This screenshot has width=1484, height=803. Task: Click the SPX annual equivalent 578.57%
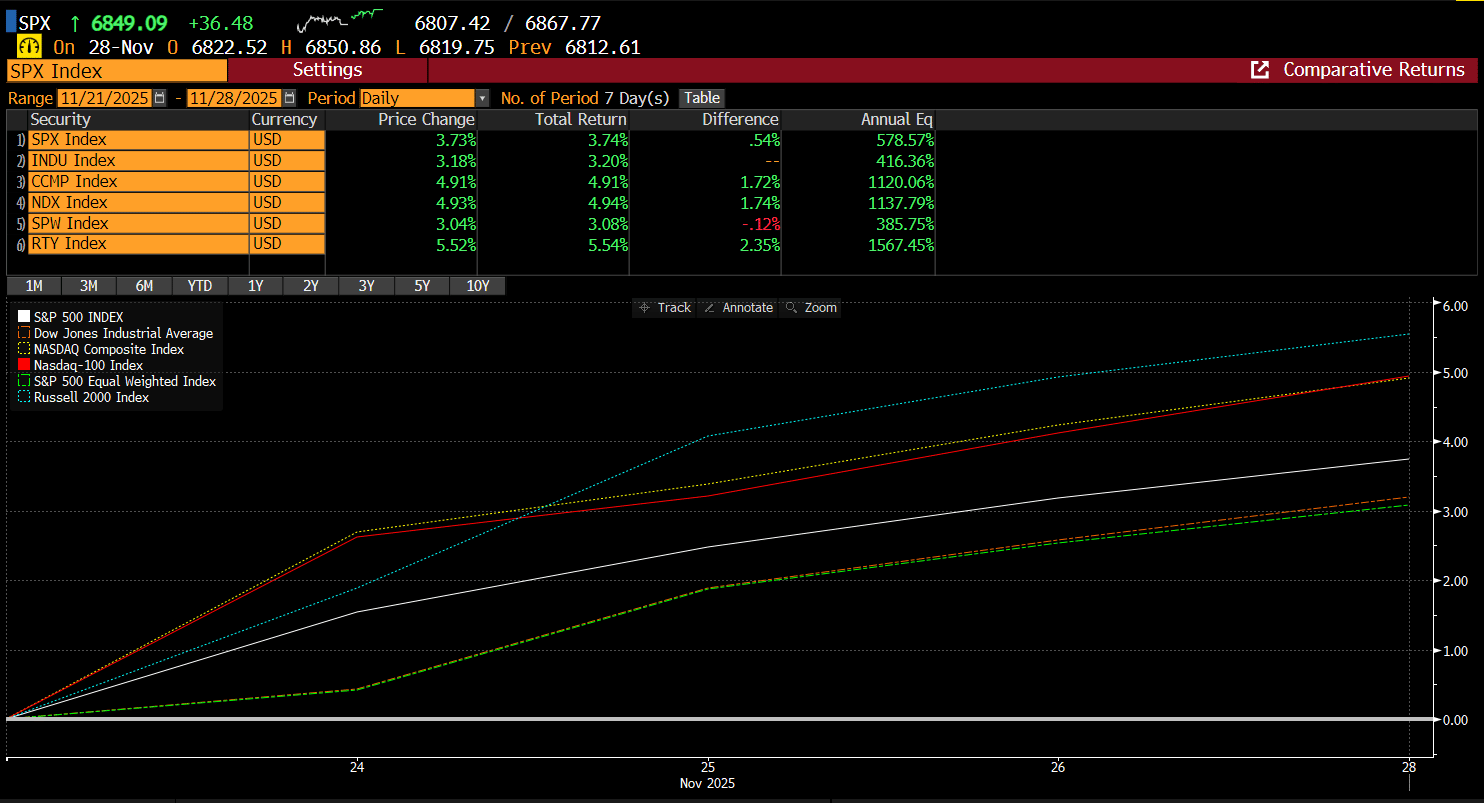click(x=904, y=140)
